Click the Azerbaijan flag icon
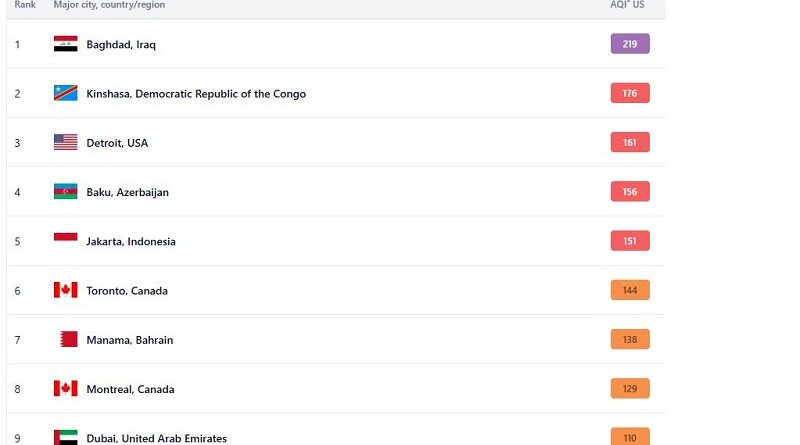 pos(65,192)
